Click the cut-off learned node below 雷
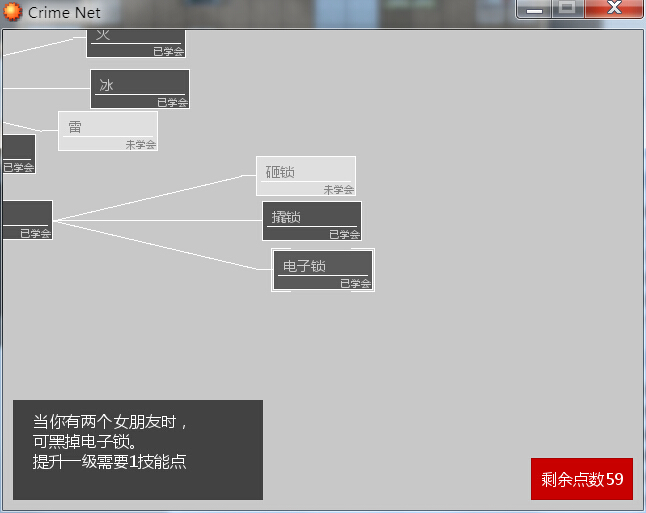The image size is (646, 513). (x=19, y=154)
